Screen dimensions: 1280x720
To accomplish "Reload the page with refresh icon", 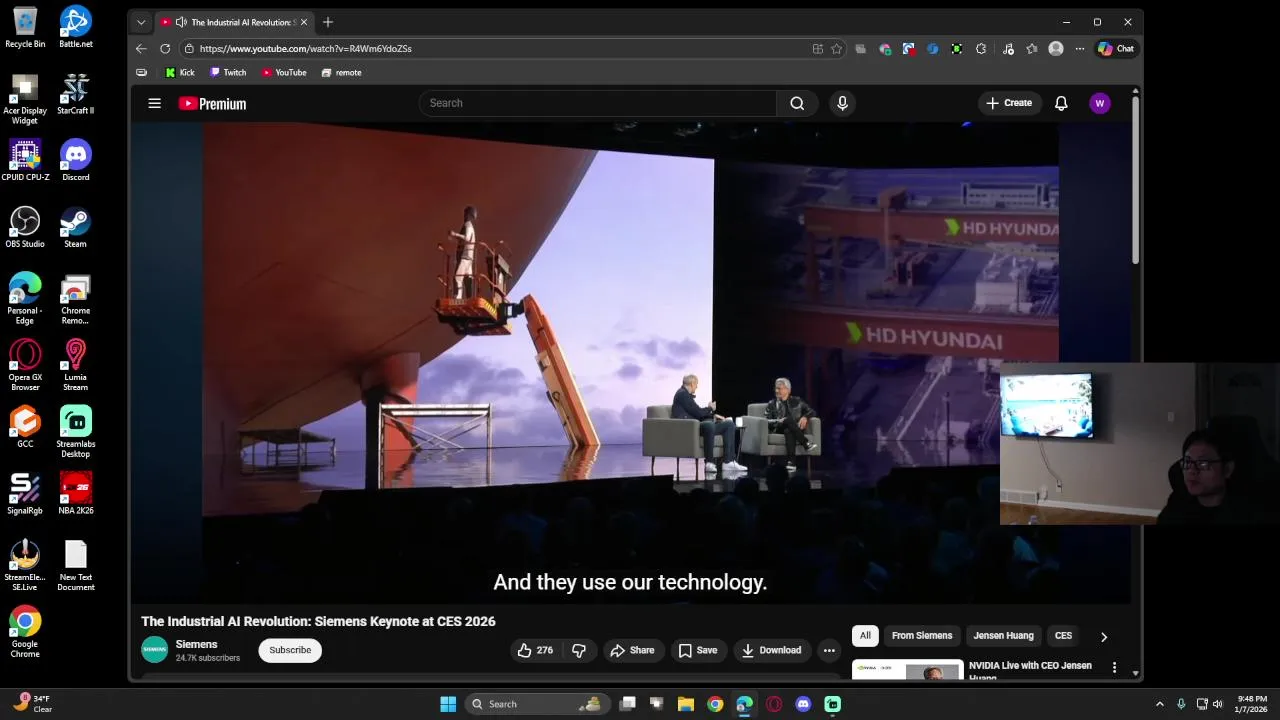I will pyautogui.click(x=165, y=48).
